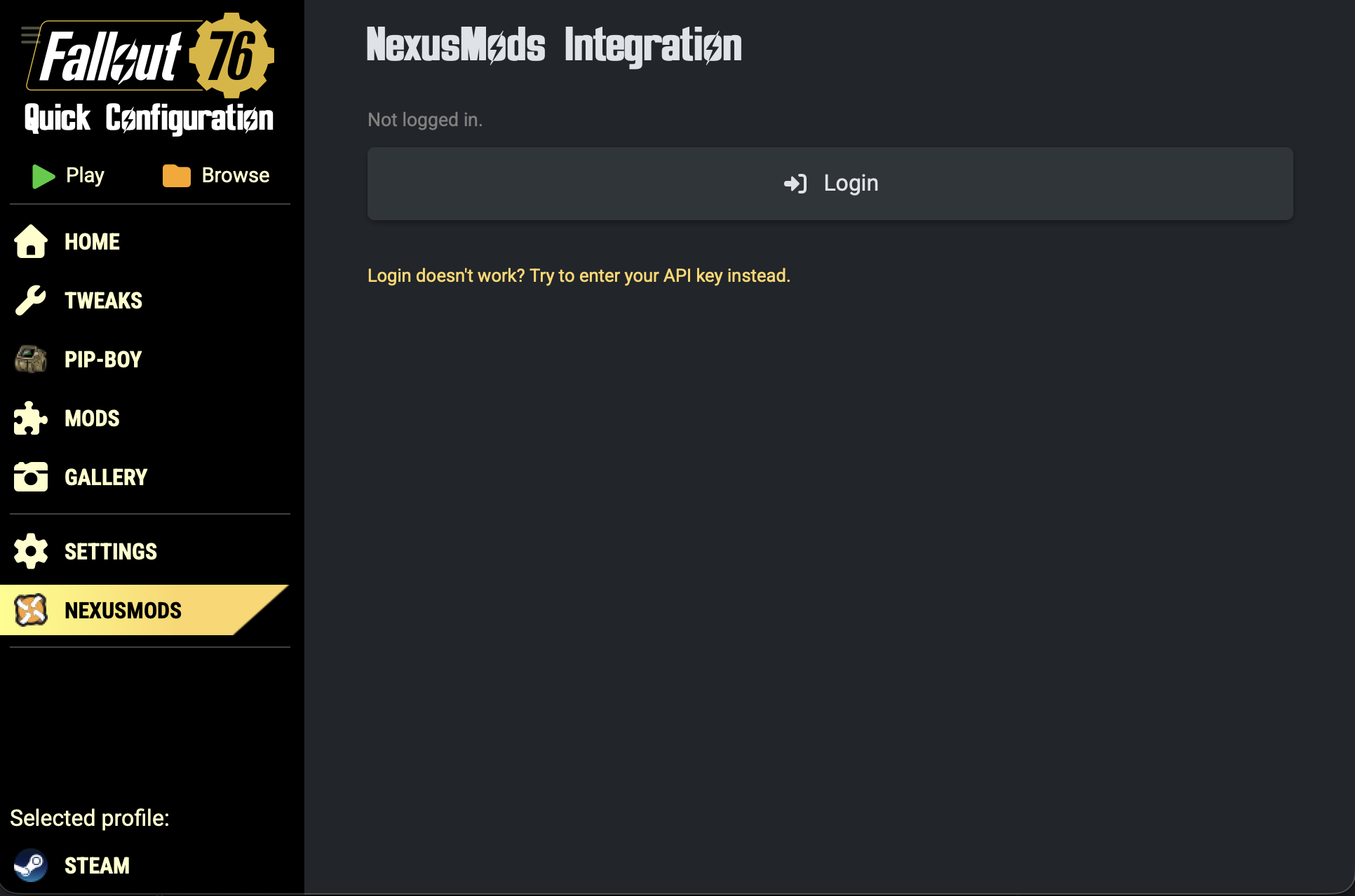The image size is (1355, 896).
Task: Log in to NexusMods with Login button
Action: click(x=830, y=184)
